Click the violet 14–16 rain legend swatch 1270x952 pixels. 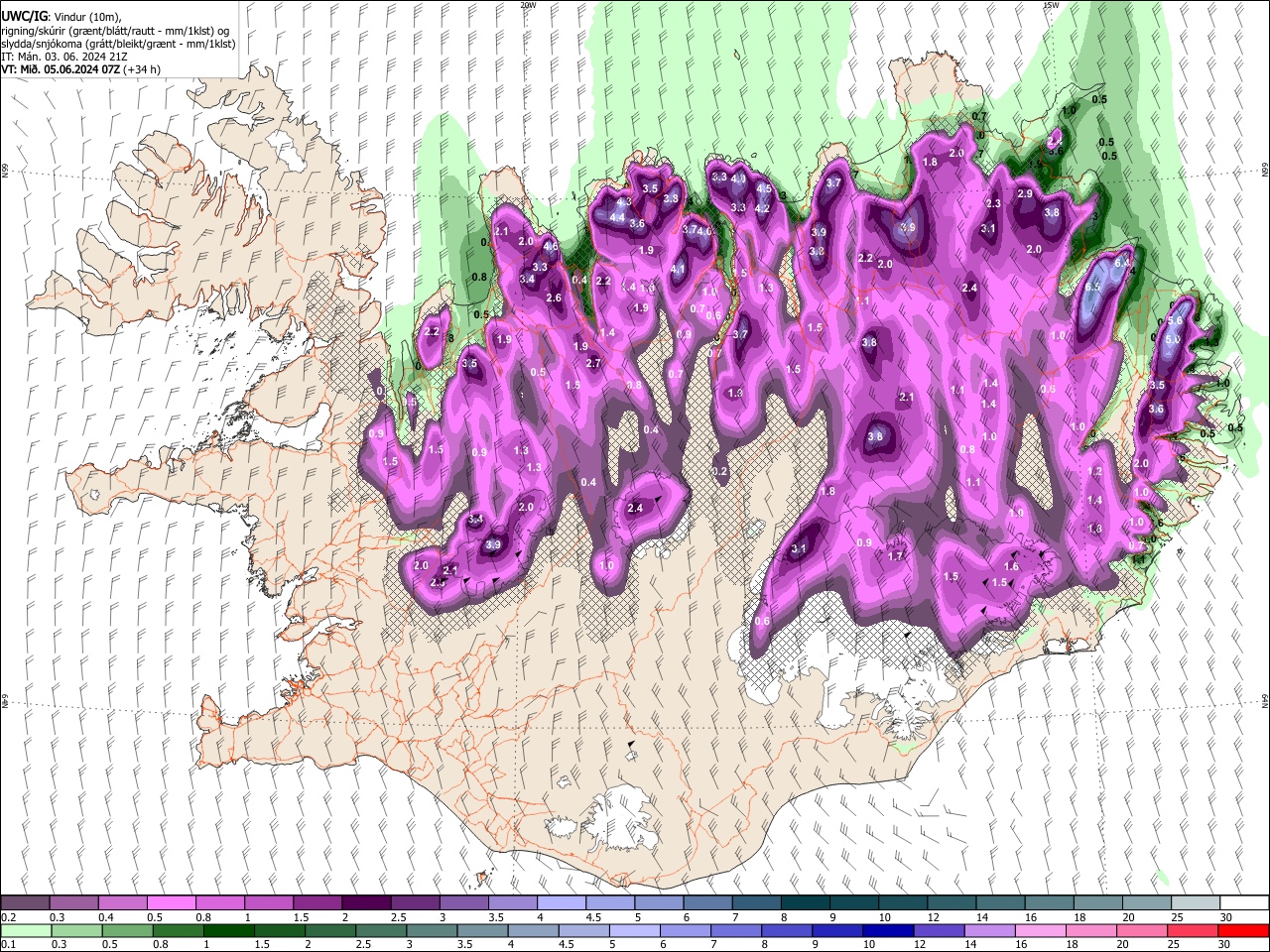point(989,930)
